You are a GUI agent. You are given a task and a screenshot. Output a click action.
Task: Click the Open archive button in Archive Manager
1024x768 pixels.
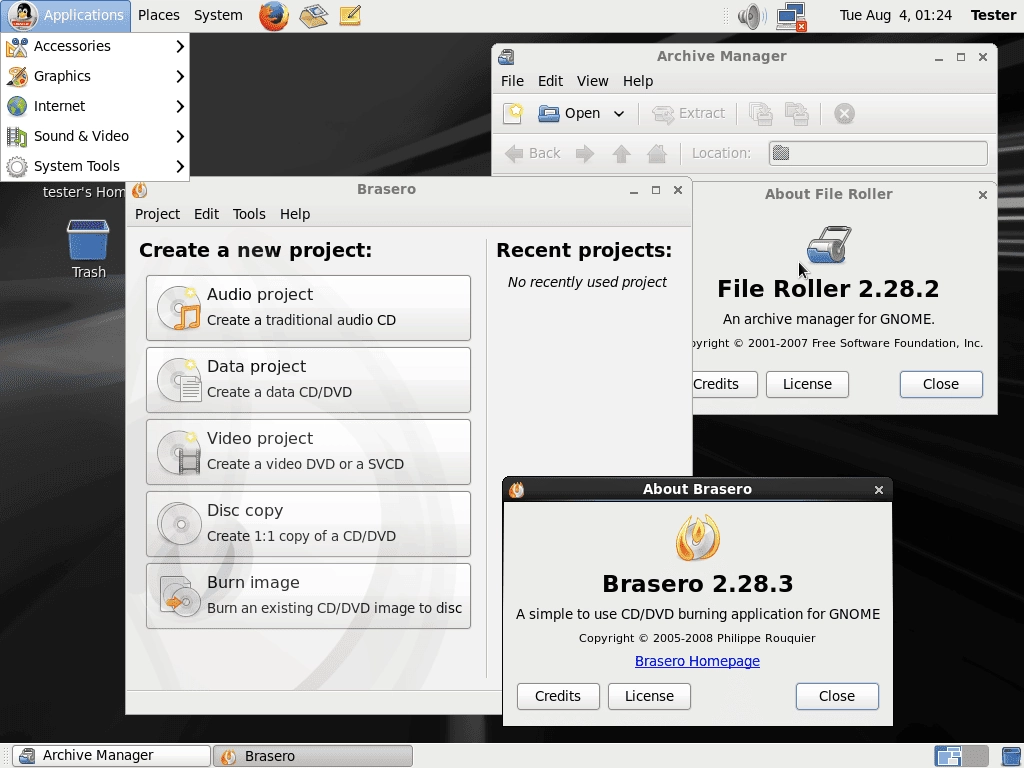(x=569, y=114)
